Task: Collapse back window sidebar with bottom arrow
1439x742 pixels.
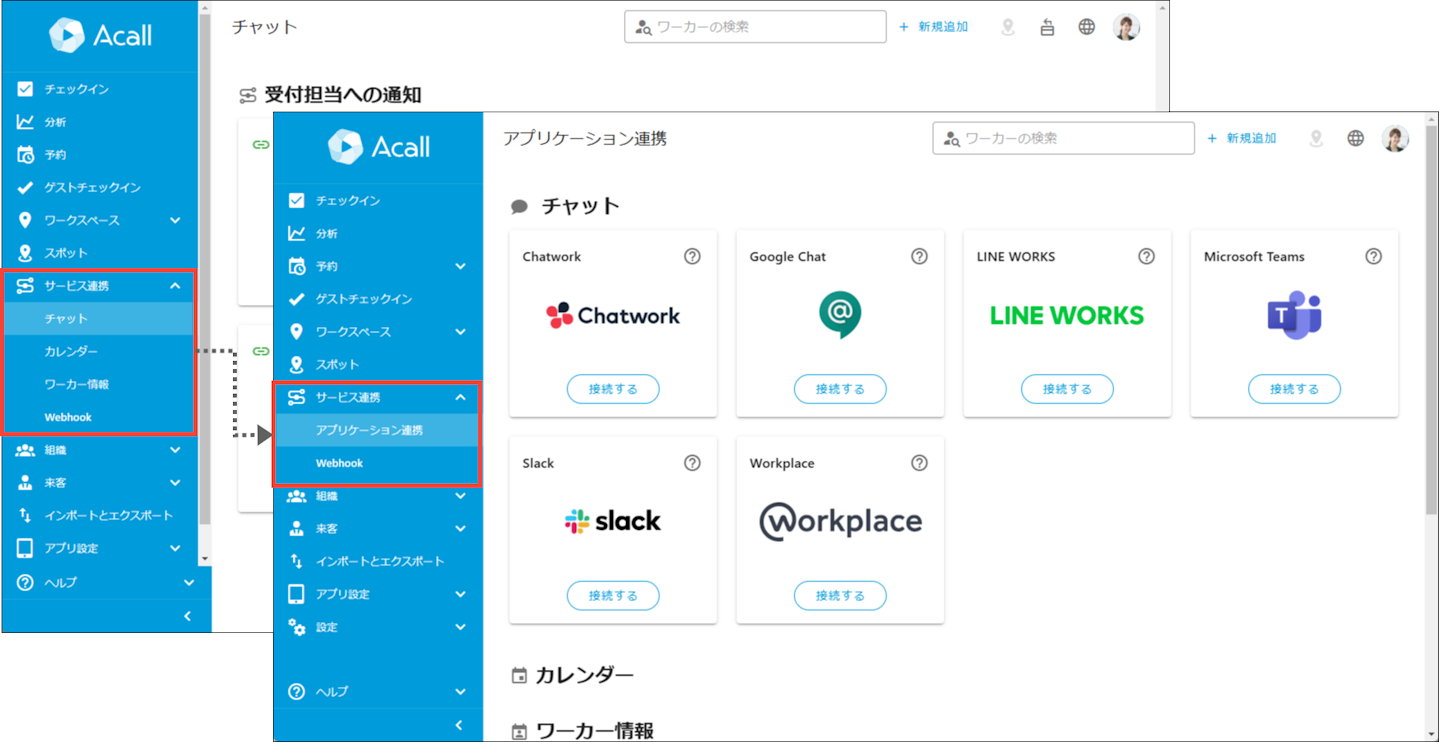Action: click(x=188, y=616)
